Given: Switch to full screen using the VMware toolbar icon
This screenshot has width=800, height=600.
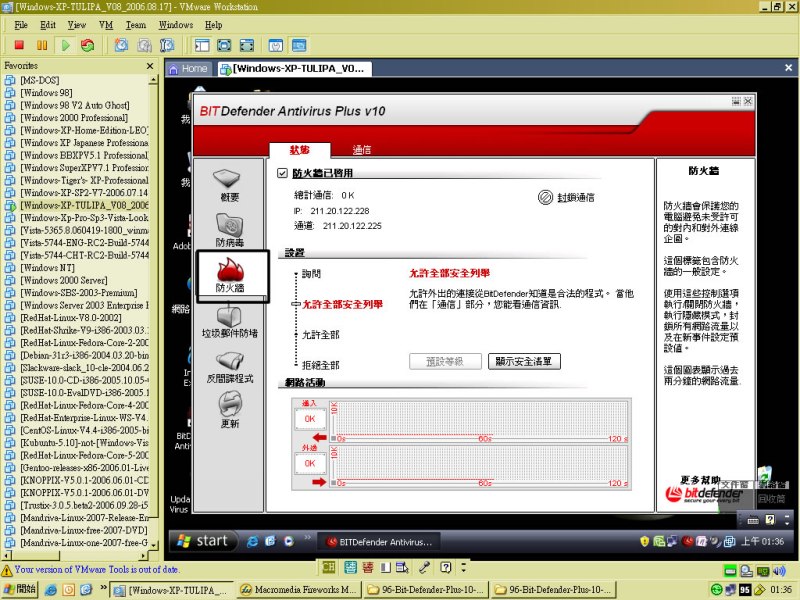Looking at the screenshot, I should point(246,45).
